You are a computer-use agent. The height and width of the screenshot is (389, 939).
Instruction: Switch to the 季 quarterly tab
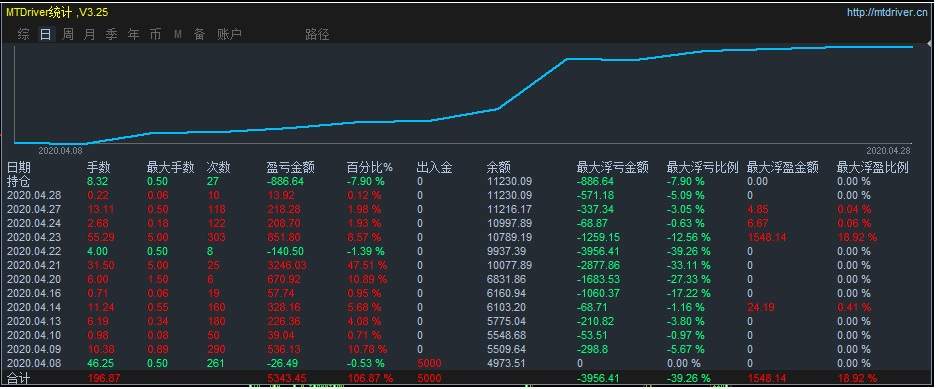[111, 34]
